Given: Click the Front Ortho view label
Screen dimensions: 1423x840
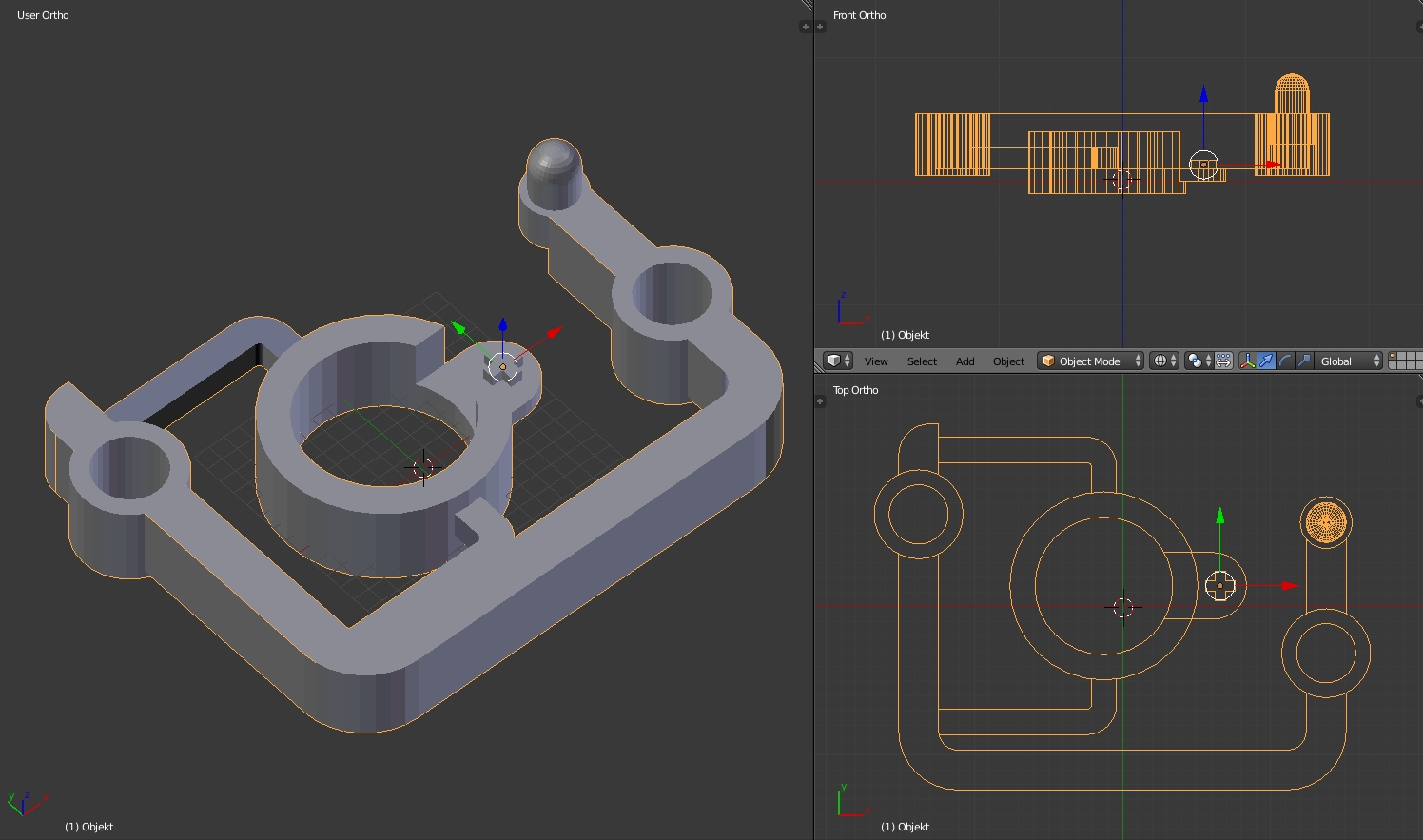Looking at the screenshot, I should tap(859, 15).
